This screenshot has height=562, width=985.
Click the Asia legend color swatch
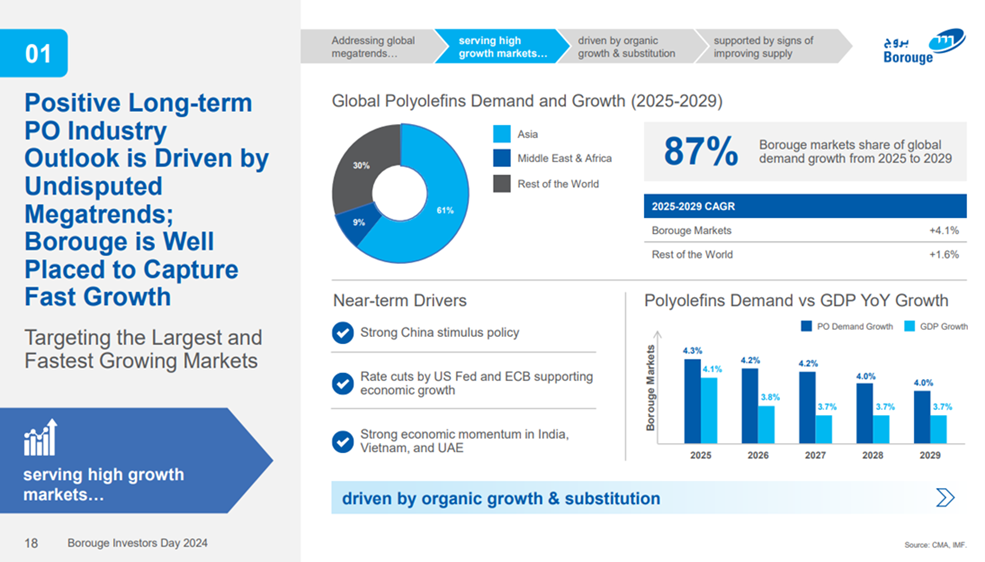click(501, 133)
